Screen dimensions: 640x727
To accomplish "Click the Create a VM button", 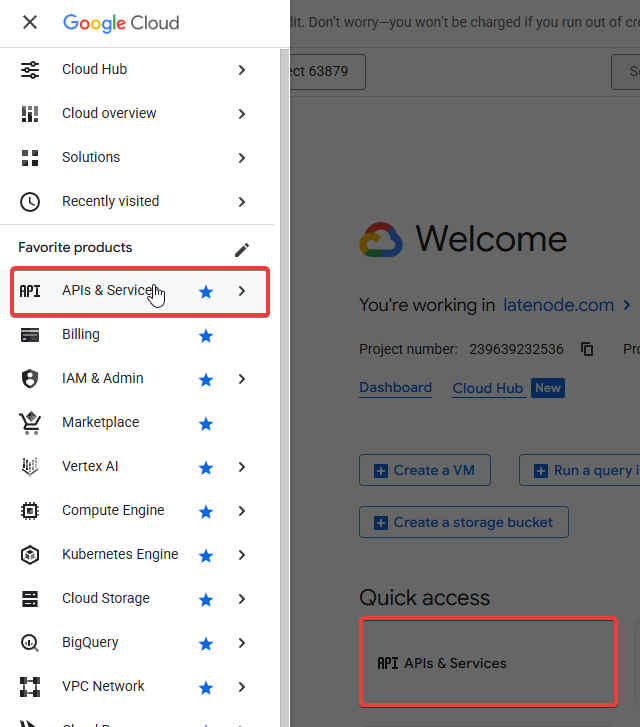I will [425, 470].
